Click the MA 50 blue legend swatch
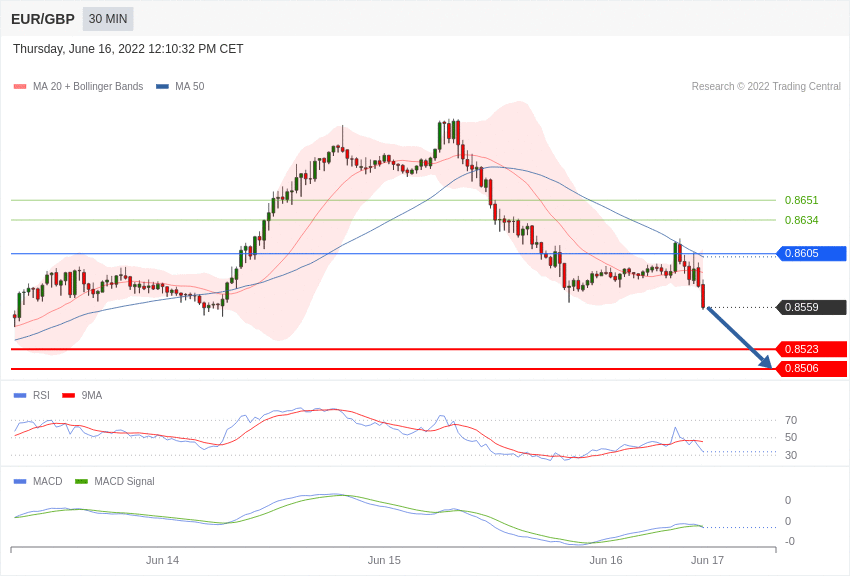 162,87
